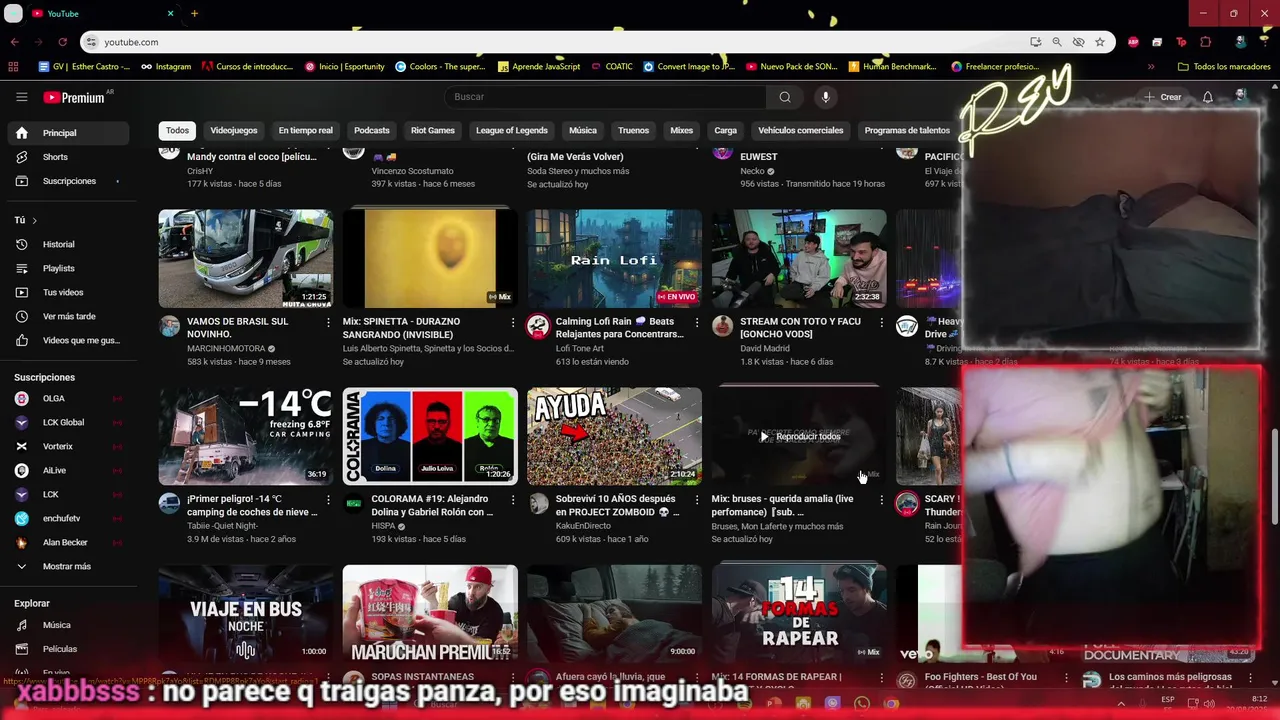Open Project Zomboid AYUDA thumbnail

(614, 436)
